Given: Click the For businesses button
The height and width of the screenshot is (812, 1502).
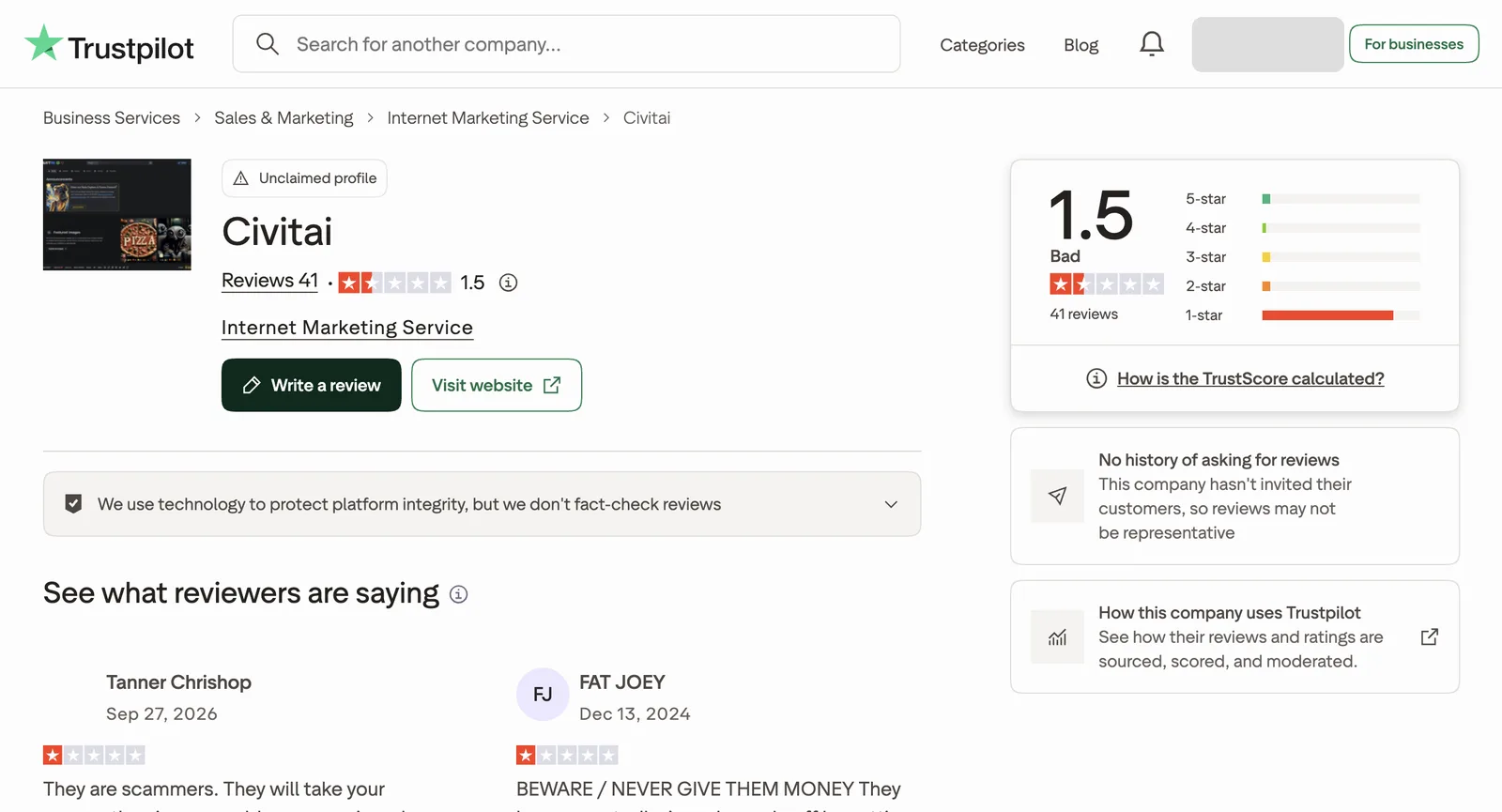Looking at the screenshot, I should pyautogui.click(x=1414, y=44).
